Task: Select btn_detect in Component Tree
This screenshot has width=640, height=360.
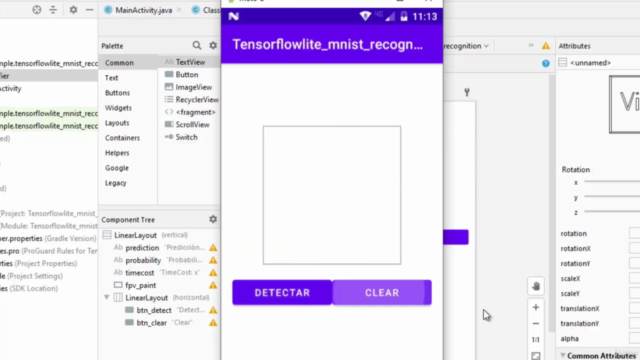Action: click(x=154, y=310)
